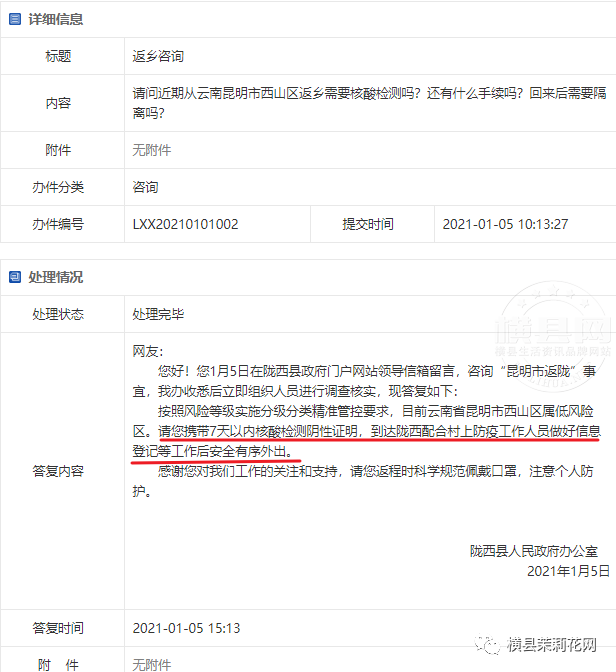Screen dimensions: 616x672
Task: Select the title value 返乡咨询
Action: (x=158, y=56)
